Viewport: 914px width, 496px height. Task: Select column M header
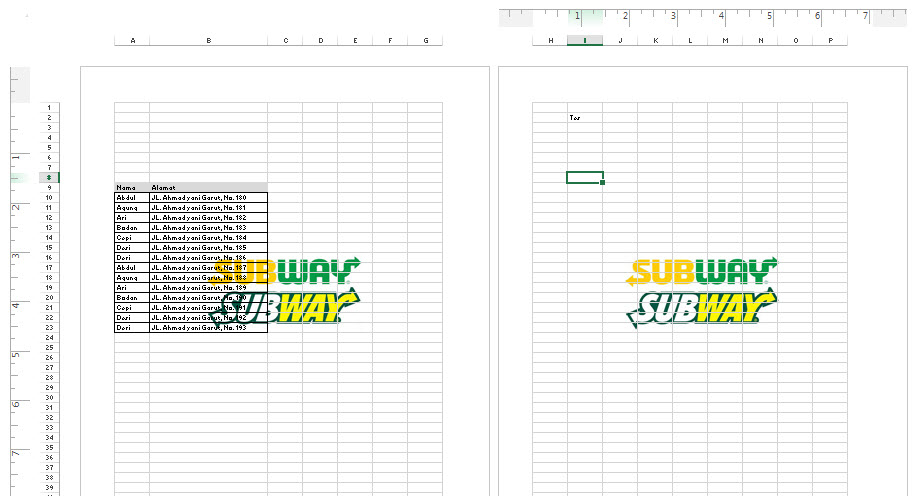725,41
